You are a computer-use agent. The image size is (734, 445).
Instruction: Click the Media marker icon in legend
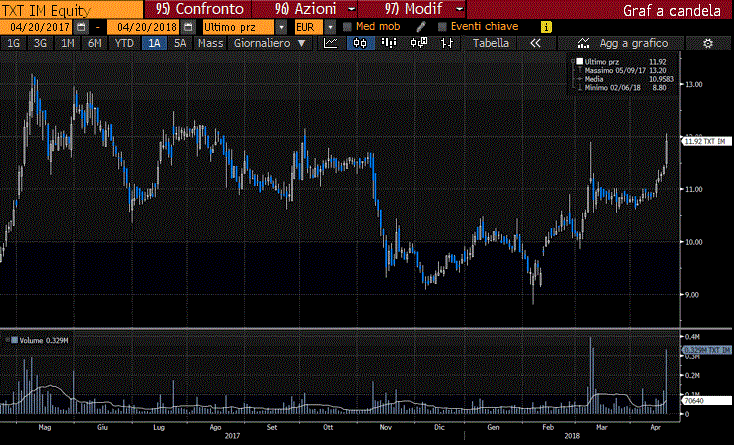[x=580, y=79]
